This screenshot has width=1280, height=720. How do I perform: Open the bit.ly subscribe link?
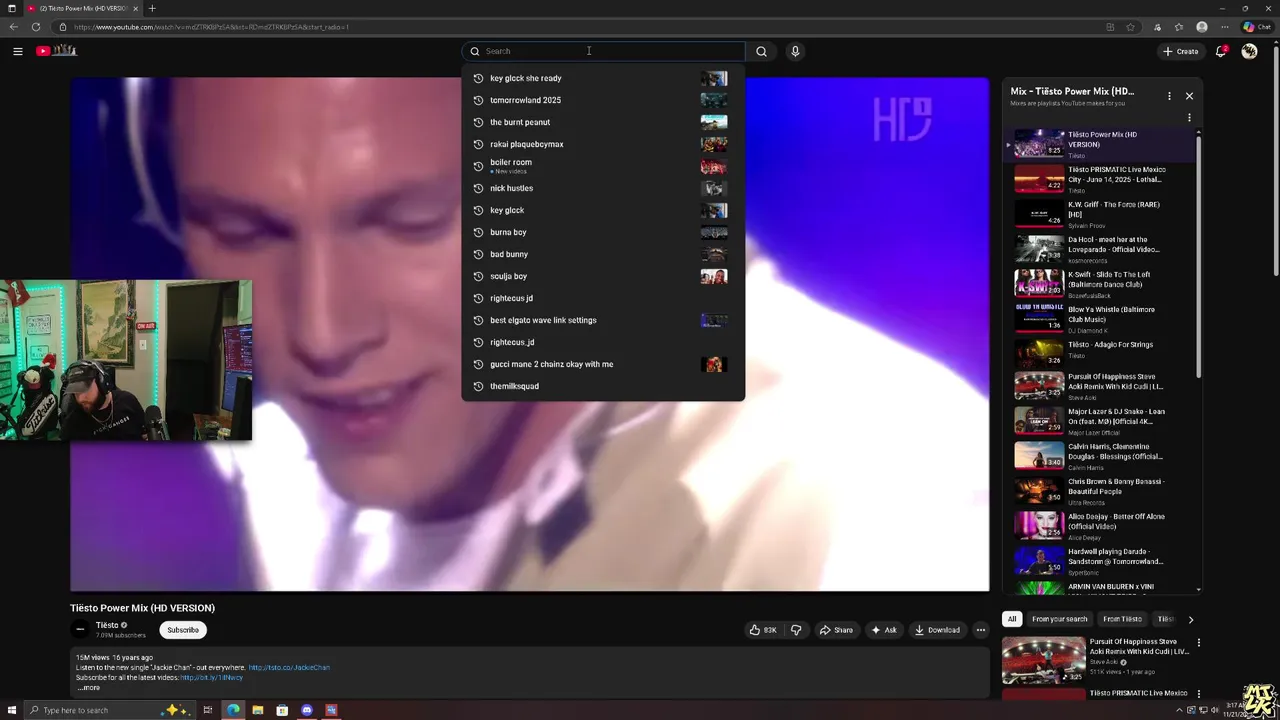coord(211,677)
